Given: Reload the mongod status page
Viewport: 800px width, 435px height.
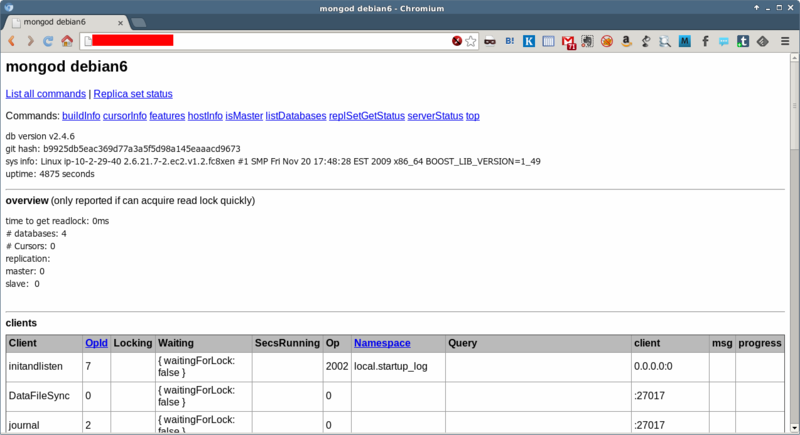Looking at the screenshot, I should click(x=48, y=41).
